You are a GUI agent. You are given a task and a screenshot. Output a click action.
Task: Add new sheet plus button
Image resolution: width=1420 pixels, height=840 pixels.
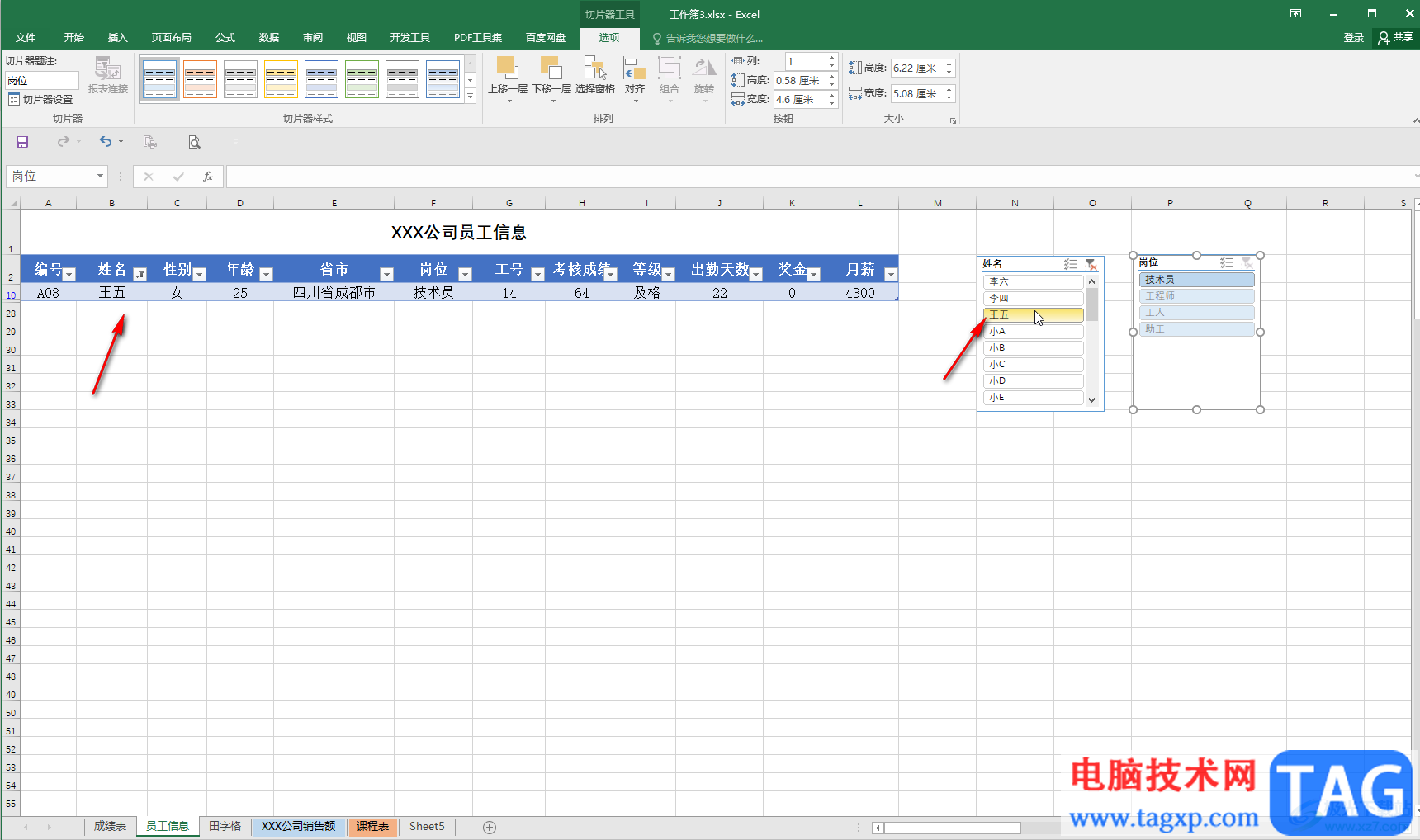tap(490, 827)
